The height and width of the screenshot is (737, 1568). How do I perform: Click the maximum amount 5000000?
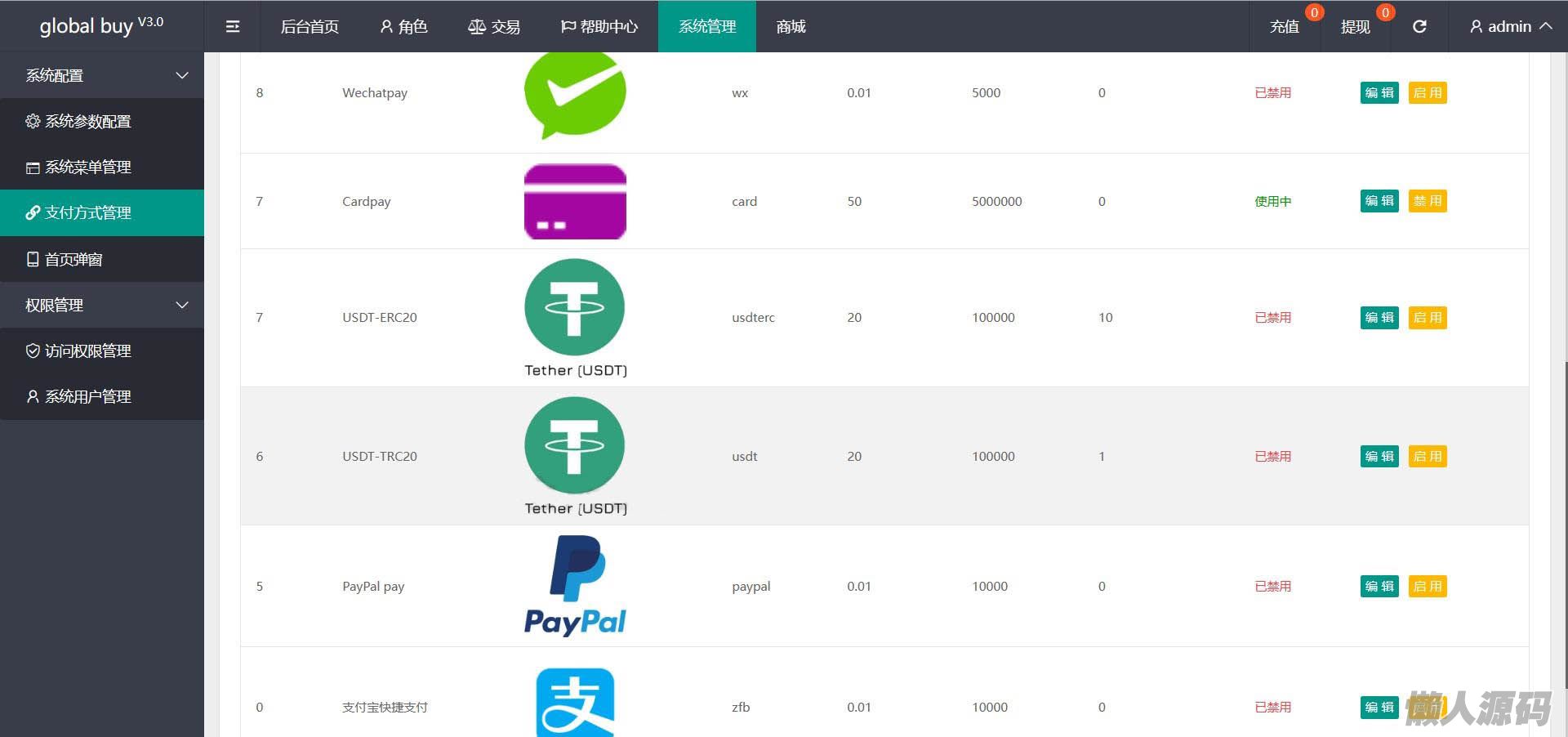(x=997, y=202)
